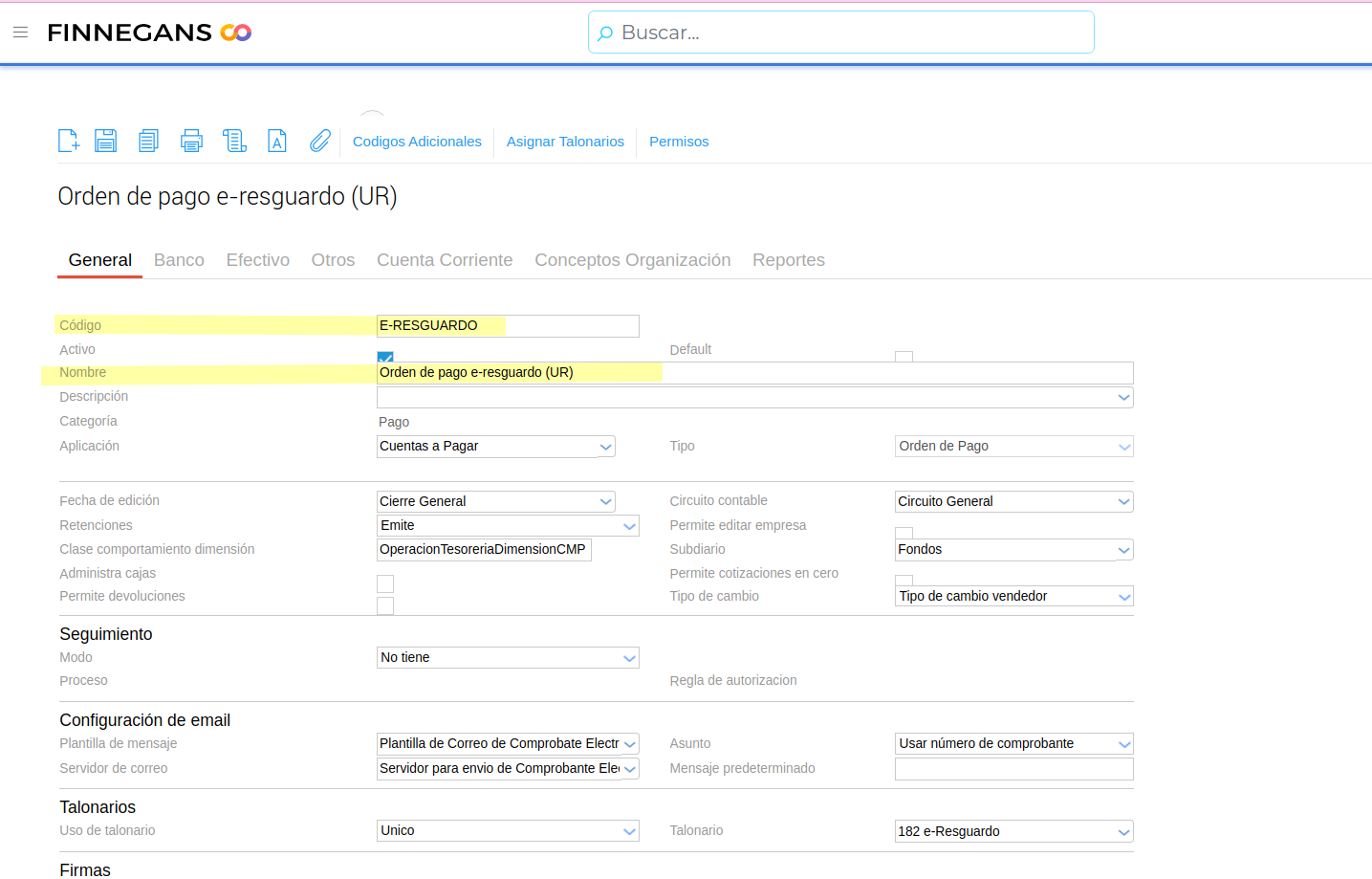Click the Mensaje predeterminado input field

1013,769
